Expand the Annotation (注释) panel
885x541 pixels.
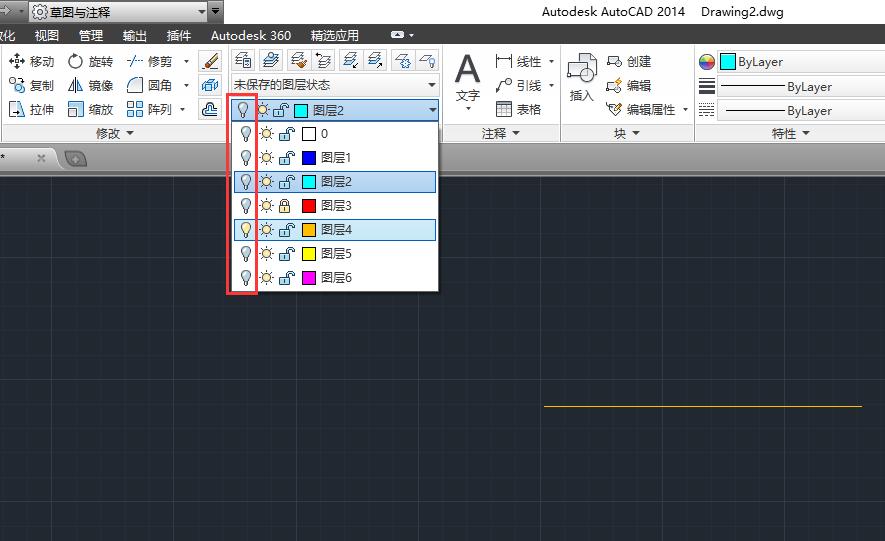click(x=501, y=133)
